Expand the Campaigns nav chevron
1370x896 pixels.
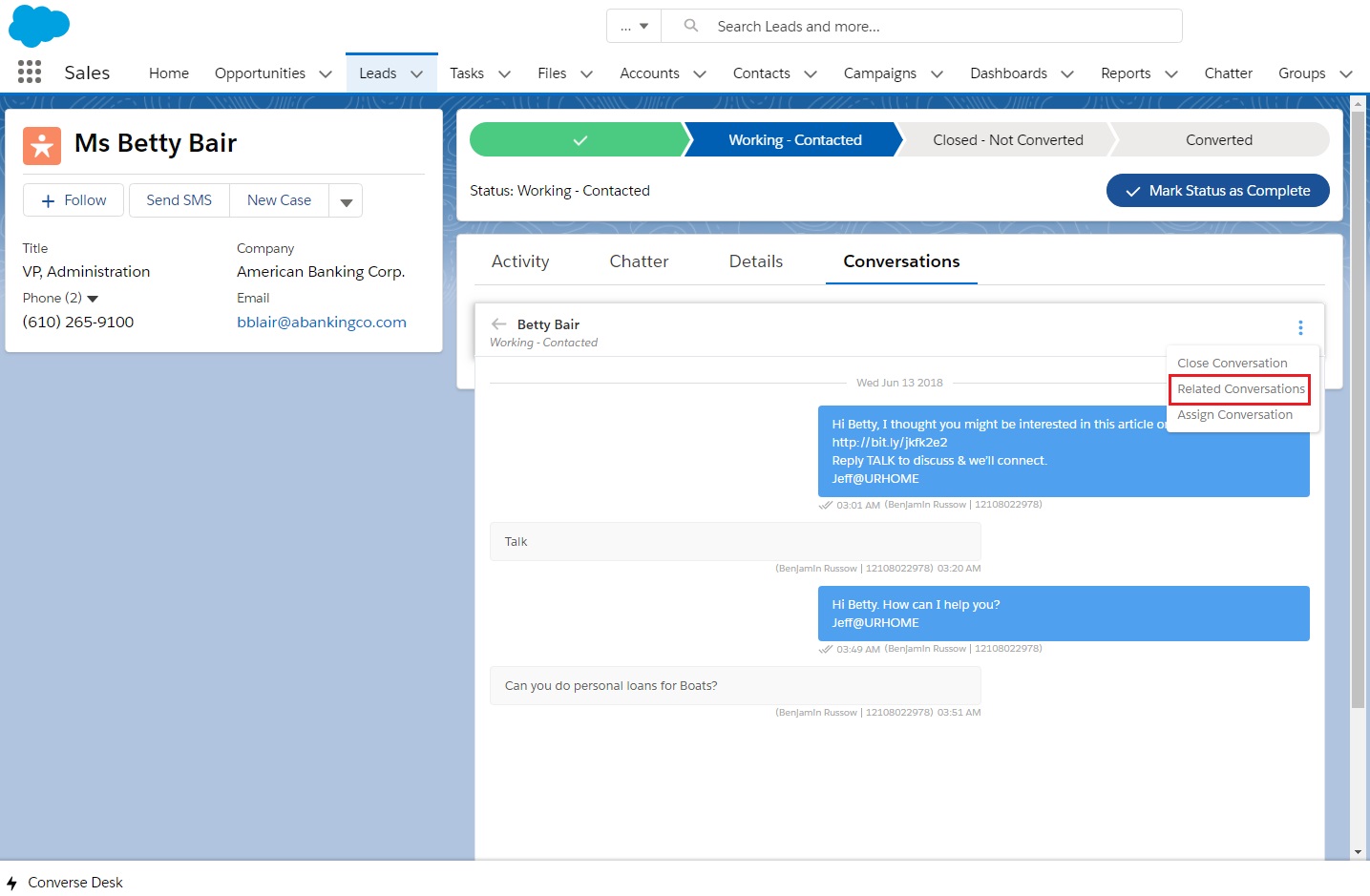[x=937, y=73]
